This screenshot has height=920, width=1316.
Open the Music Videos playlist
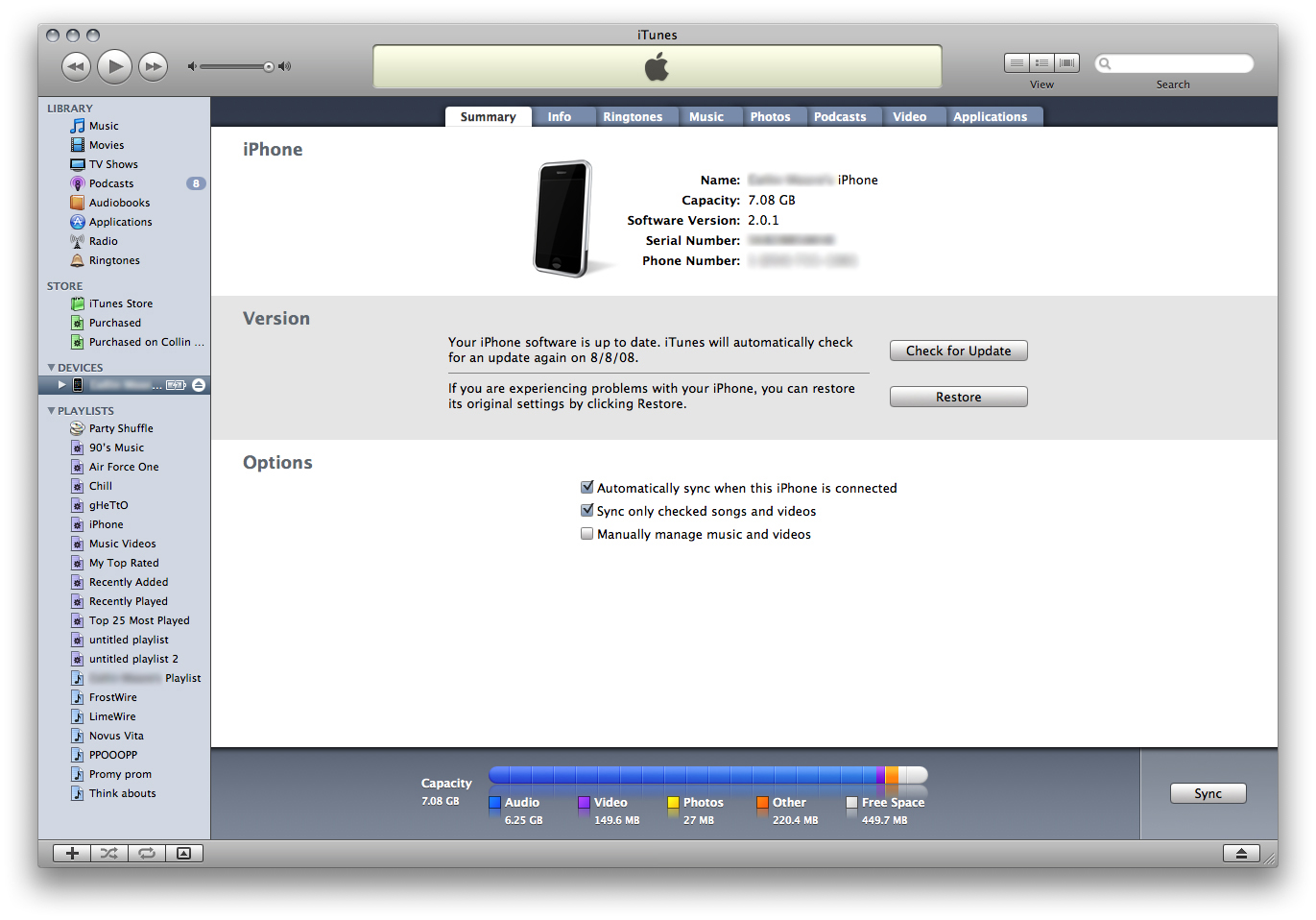click(x=125, y=544)
